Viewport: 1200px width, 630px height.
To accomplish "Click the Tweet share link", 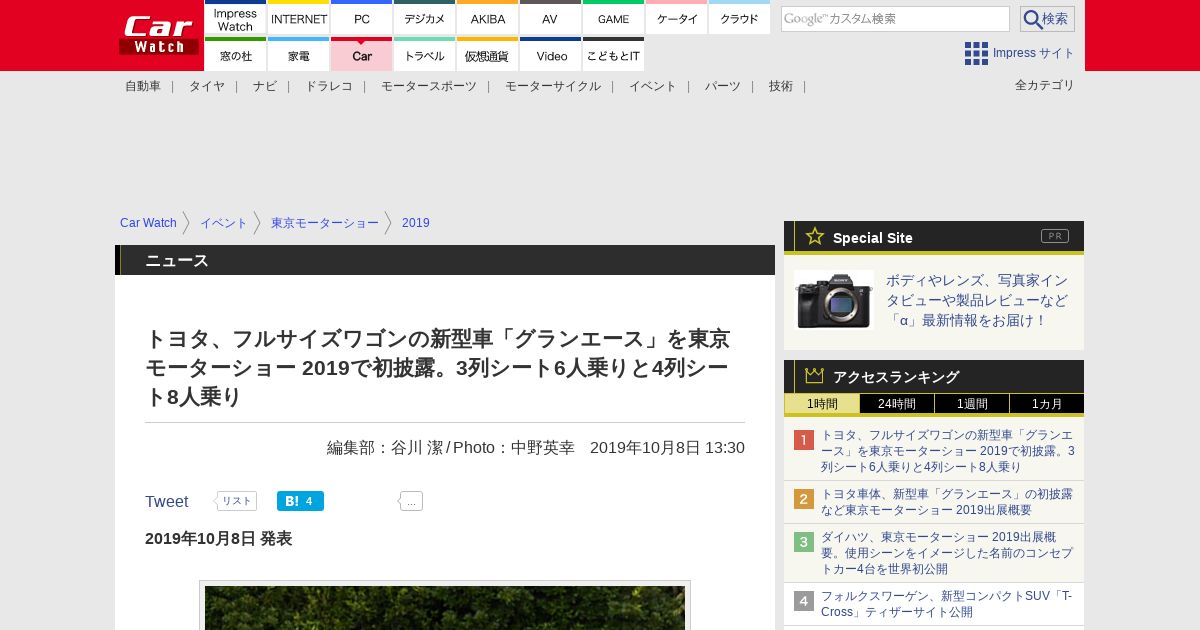I will (x=167, y=502).
